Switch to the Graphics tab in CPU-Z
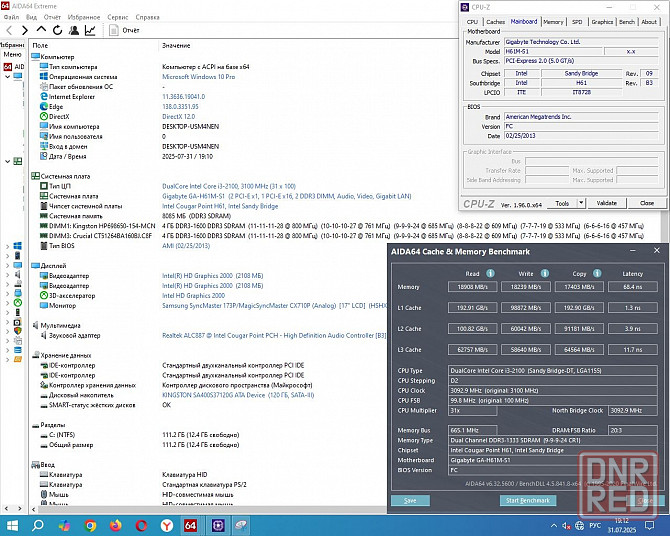This screenshot has width=670, height=536. (x=602, y=22)
